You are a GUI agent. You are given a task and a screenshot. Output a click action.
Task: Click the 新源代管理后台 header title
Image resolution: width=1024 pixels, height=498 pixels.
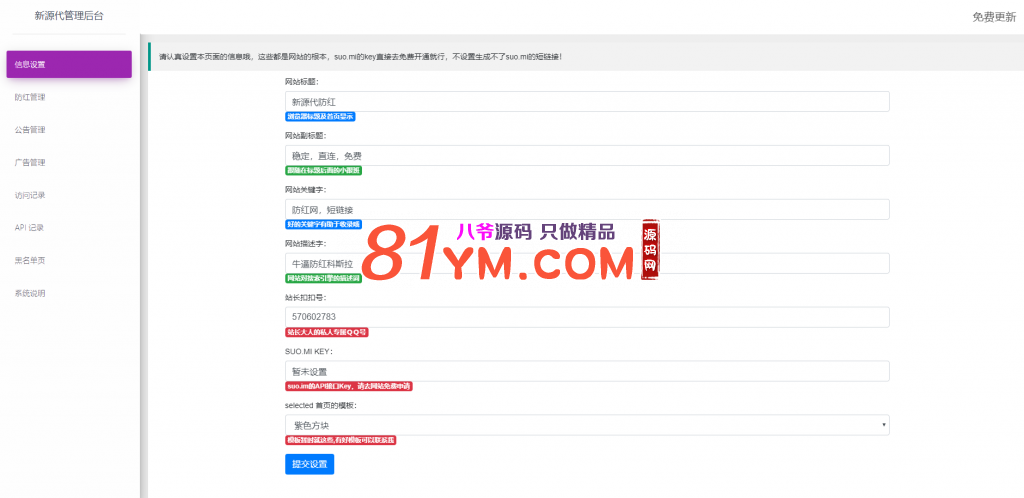(x=69, y=15)
